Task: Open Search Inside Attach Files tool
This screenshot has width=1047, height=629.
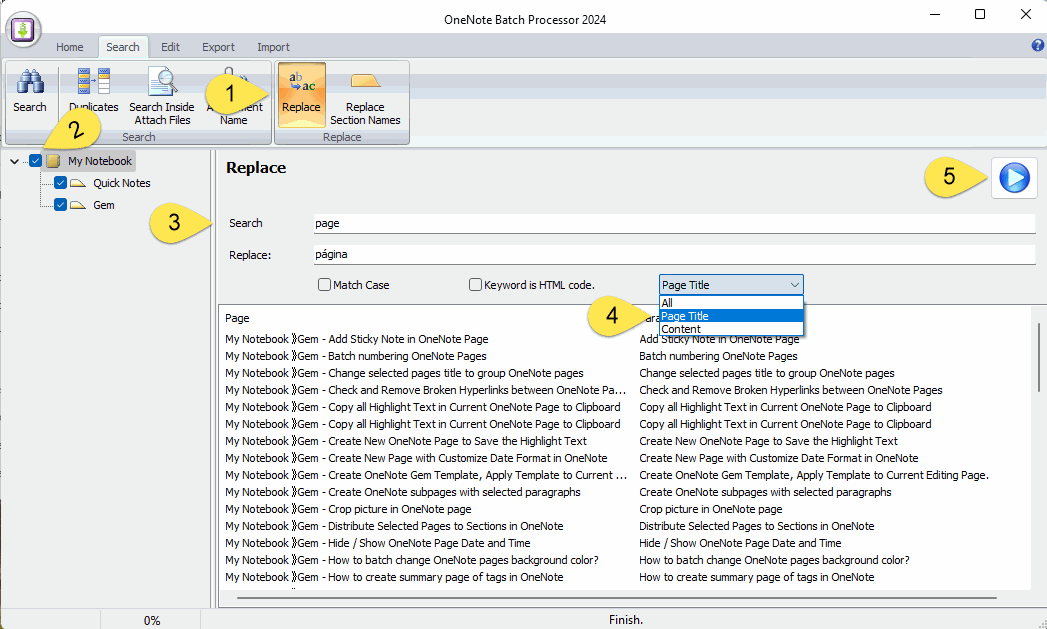Action: [x=162, y=96]
